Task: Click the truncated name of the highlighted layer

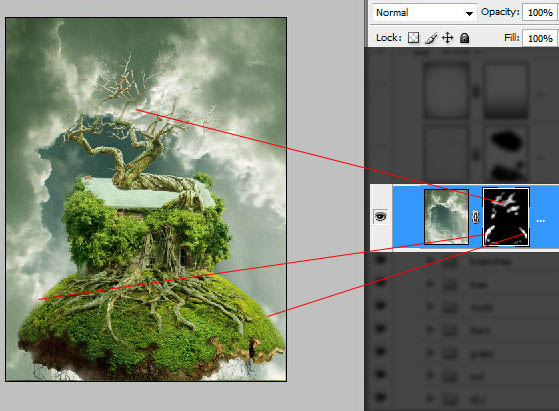Action: click(x=541, y=221)
